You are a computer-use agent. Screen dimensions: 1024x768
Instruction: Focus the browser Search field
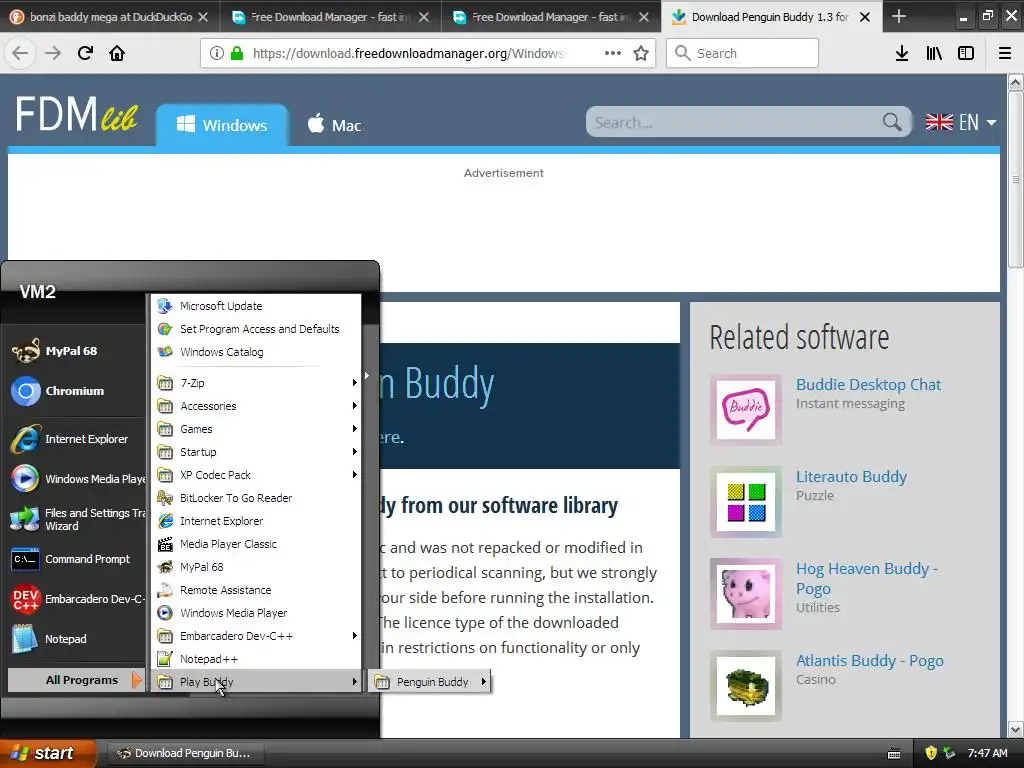click(743, 53)
